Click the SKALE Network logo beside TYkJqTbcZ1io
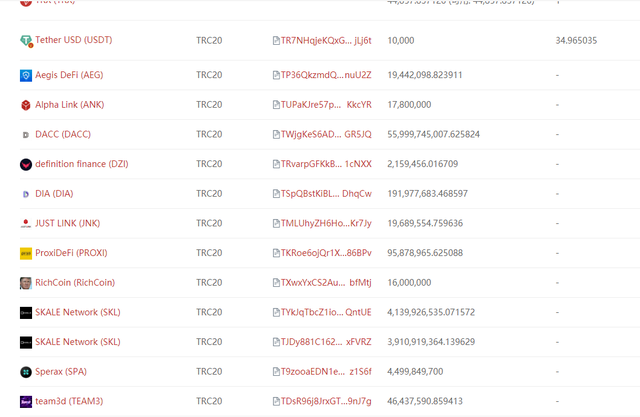This screenshot has height=417, width=640. click(26, 313)
